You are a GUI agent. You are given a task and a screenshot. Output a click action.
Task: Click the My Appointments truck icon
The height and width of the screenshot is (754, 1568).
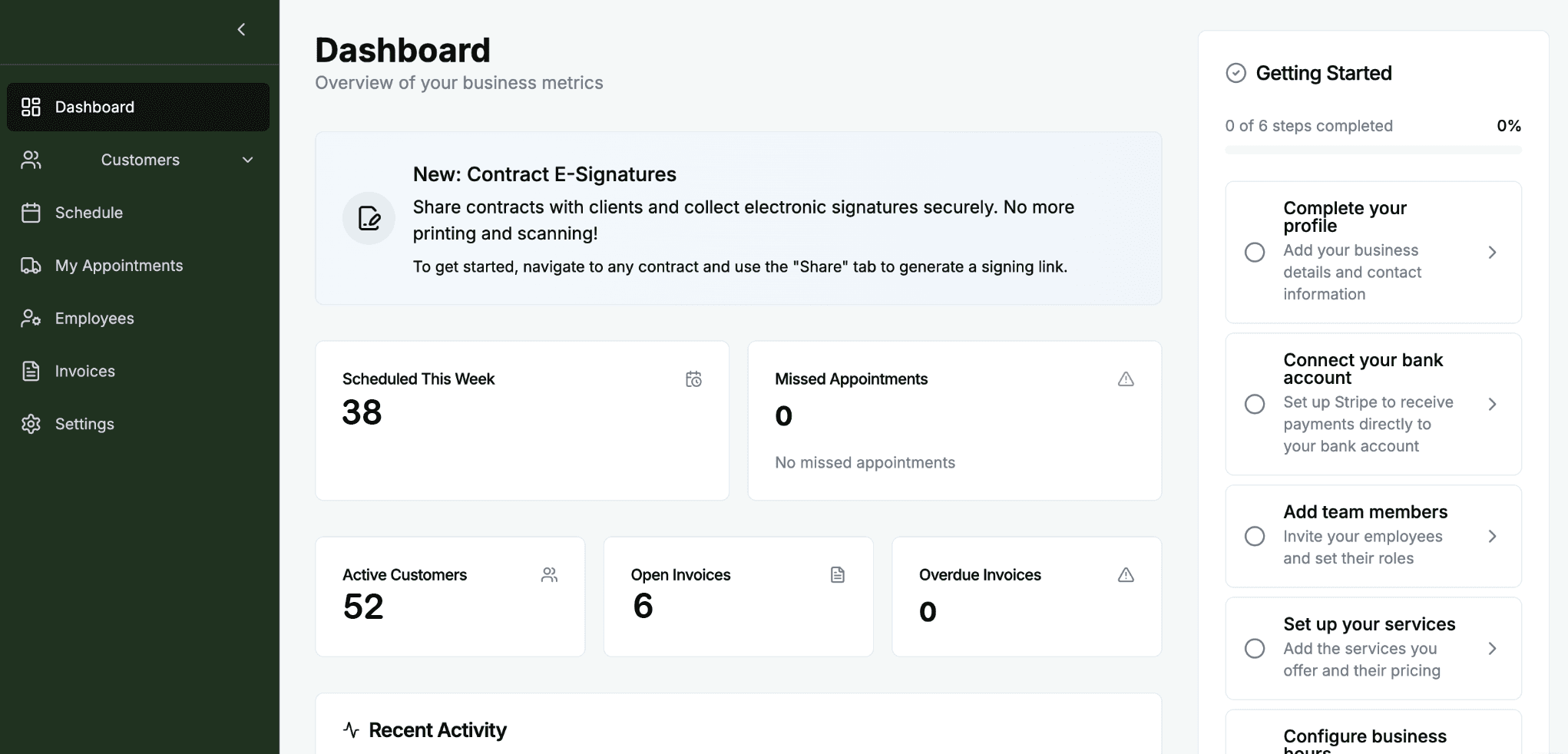pos(31,266)
